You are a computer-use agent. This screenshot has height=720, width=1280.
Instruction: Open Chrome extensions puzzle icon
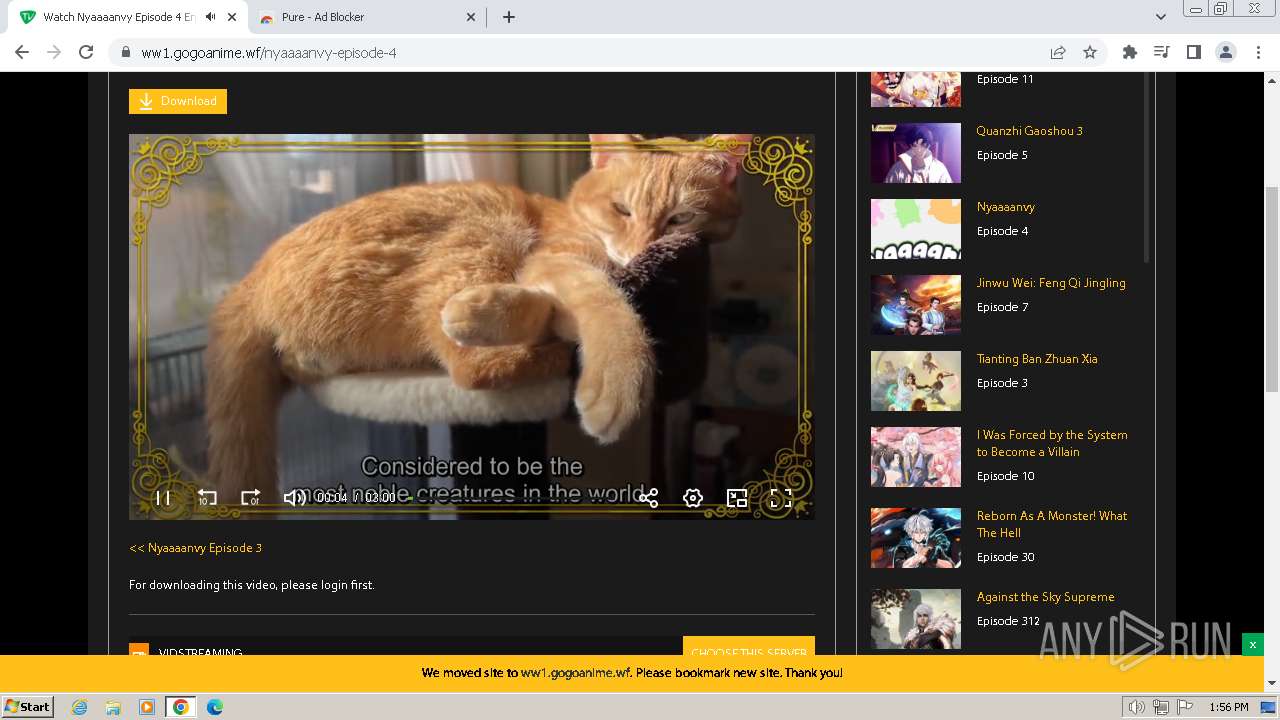[1130, 52]
